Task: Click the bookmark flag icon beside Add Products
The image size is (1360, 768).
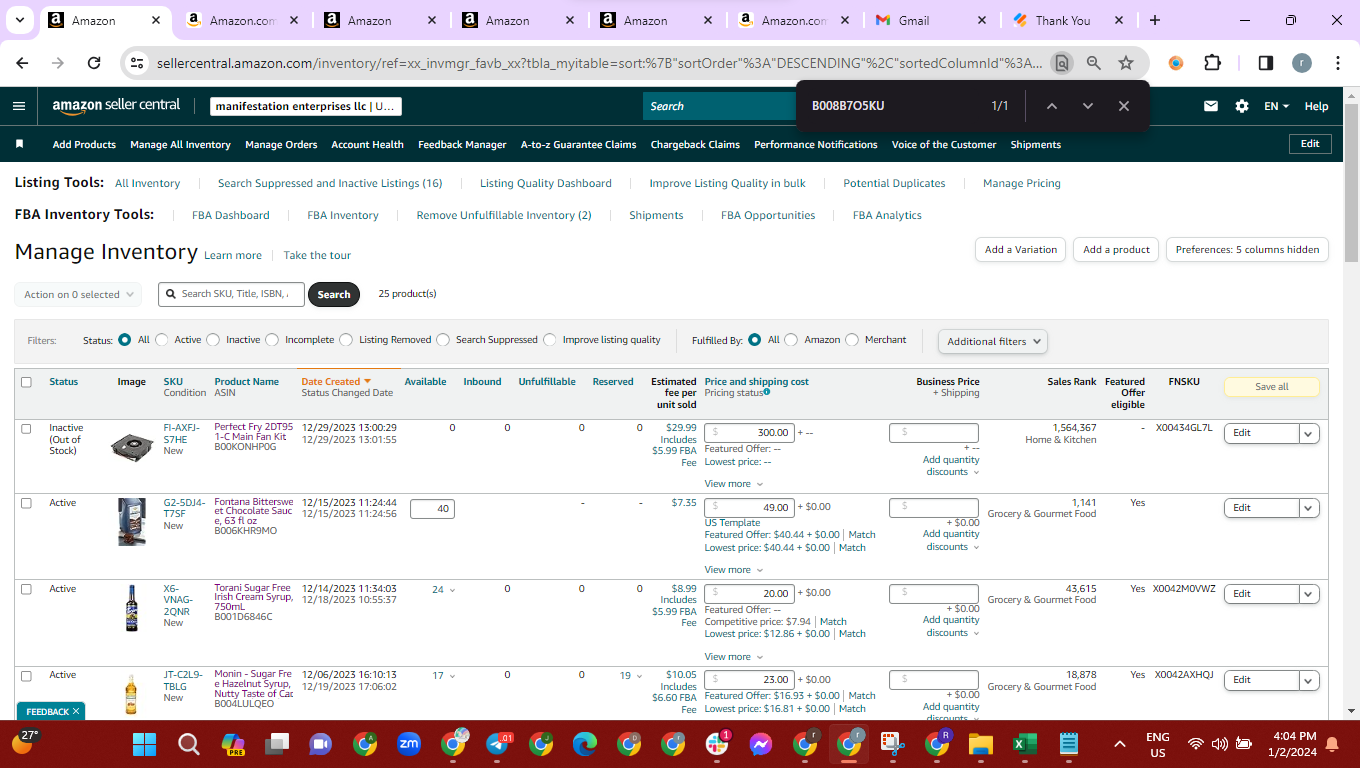Action: (x=19, y=144)
